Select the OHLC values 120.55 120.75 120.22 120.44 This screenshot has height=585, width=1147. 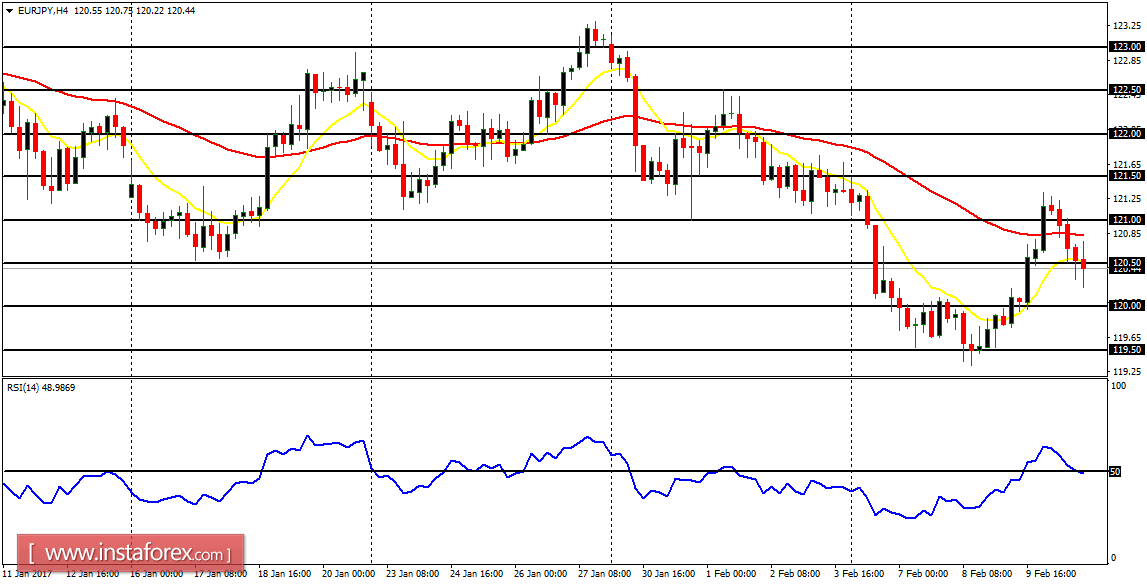point(134,11)
